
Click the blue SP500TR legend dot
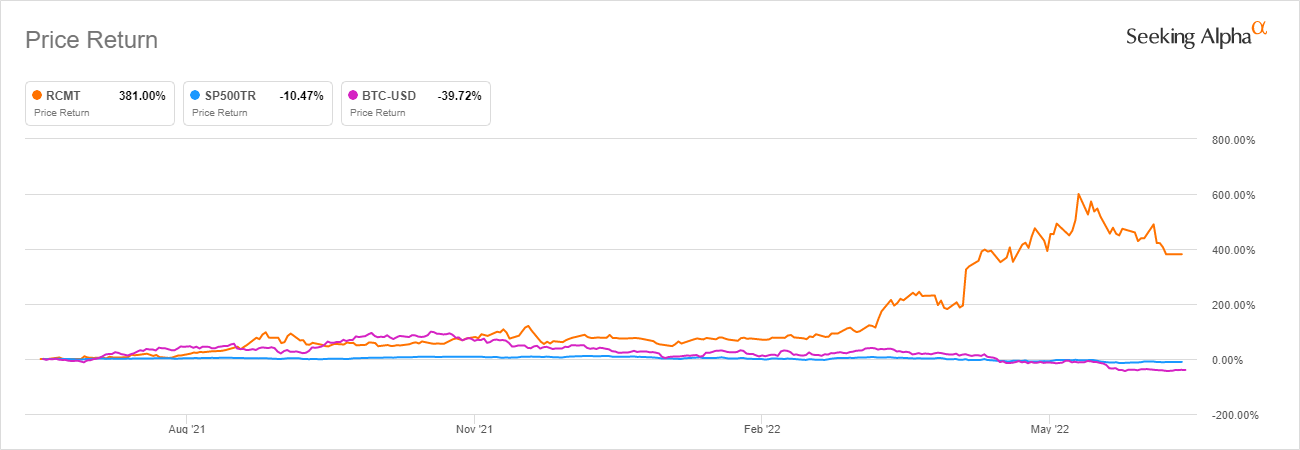tap(195, 96)
